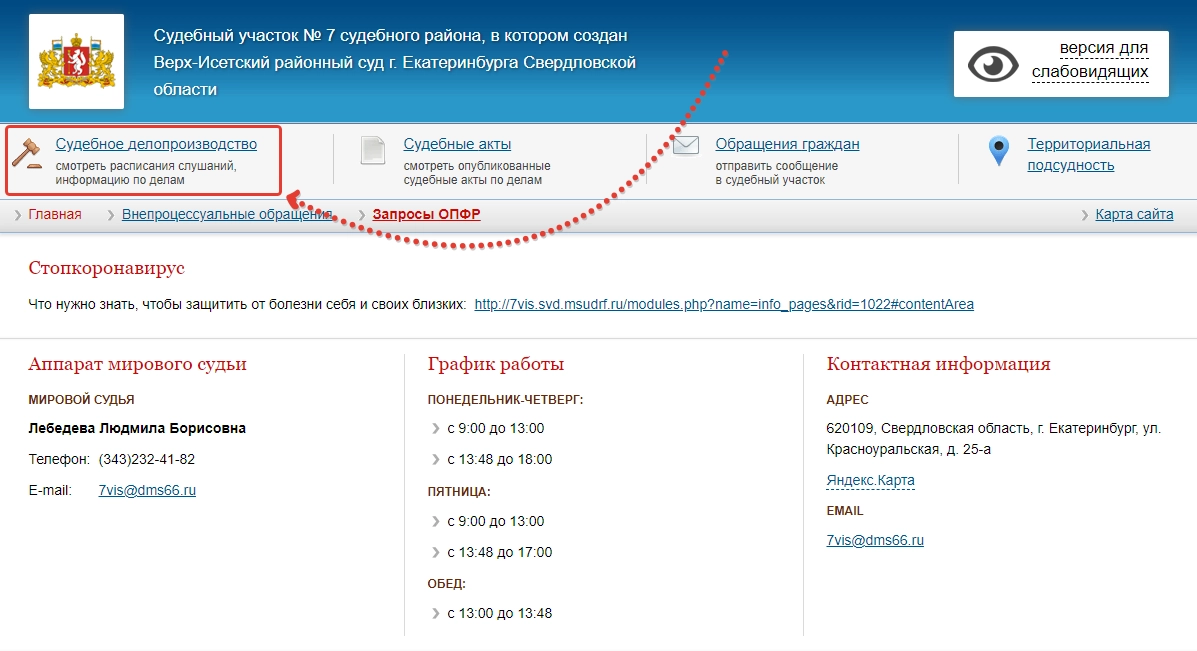Click the envelope icon beside Обращения граждан
This screenshot has width=1197, height=651.
pyautogui.click(x=686, y=145)
